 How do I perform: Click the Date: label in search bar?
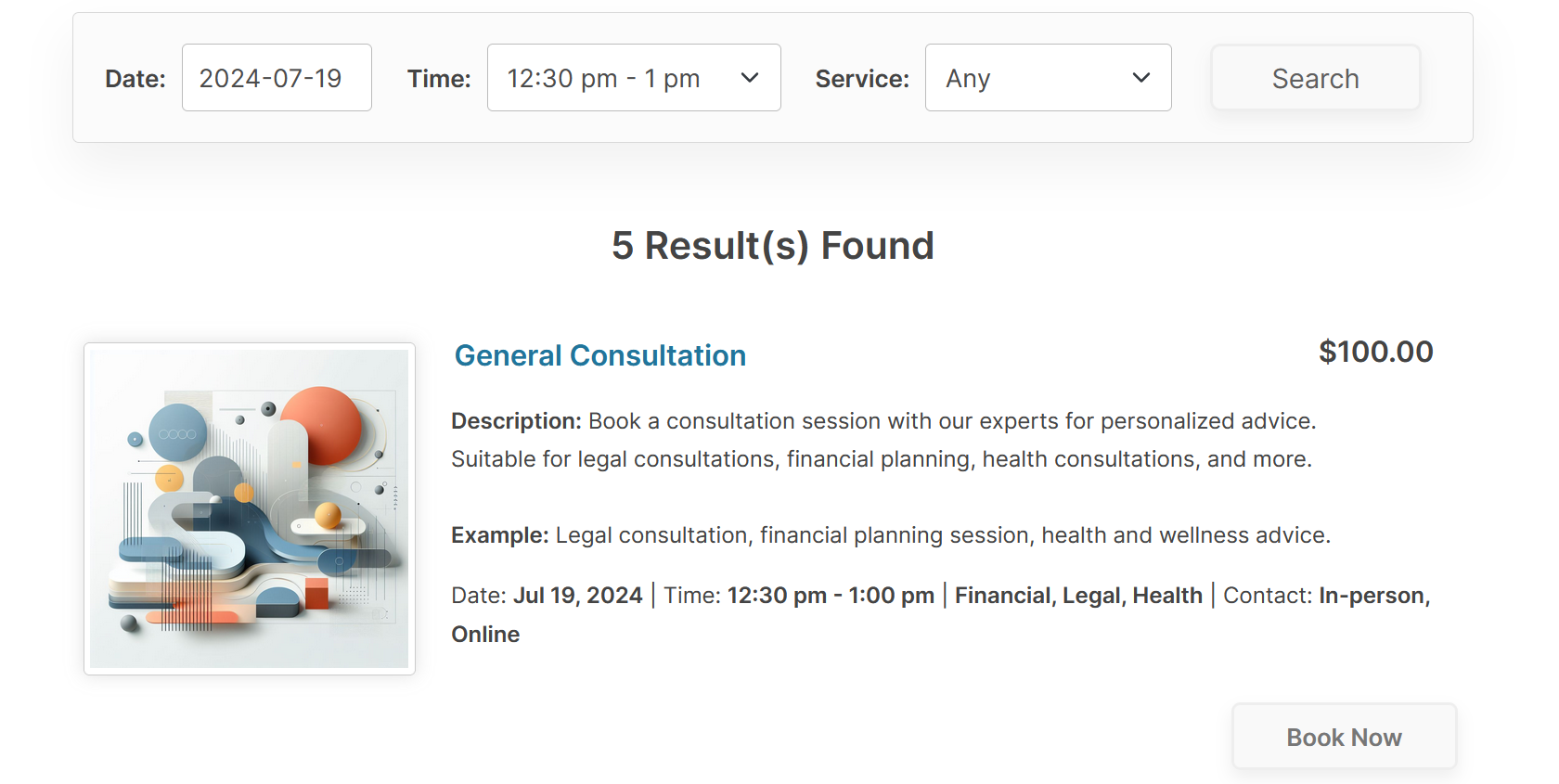135,79
